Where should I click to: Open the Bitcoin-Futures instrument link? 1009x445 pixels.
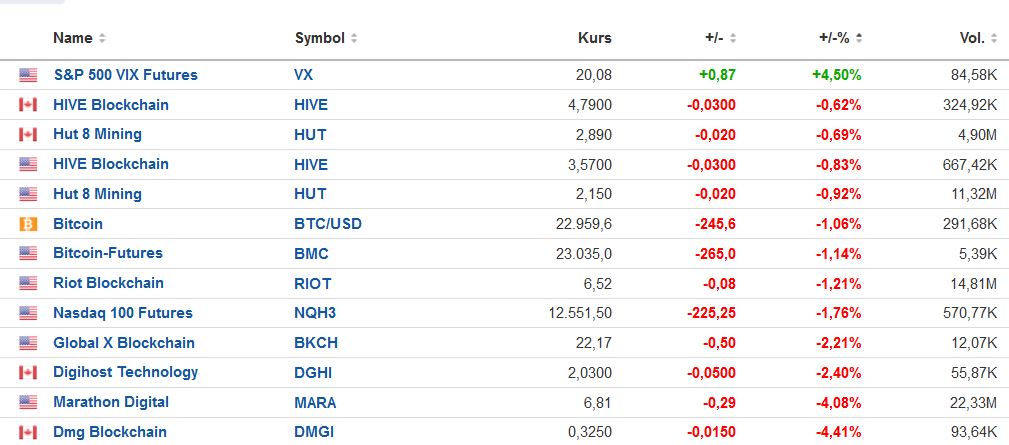[x=108, y=253]
